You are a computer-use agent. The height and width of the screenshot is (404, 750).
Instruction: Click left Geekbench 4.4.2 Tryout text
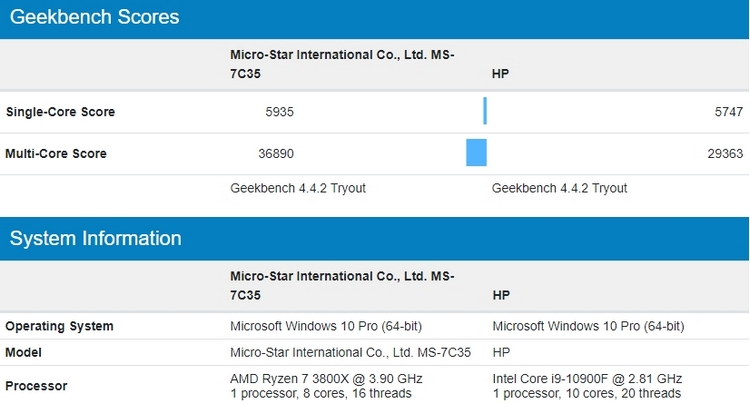[298, 188]
